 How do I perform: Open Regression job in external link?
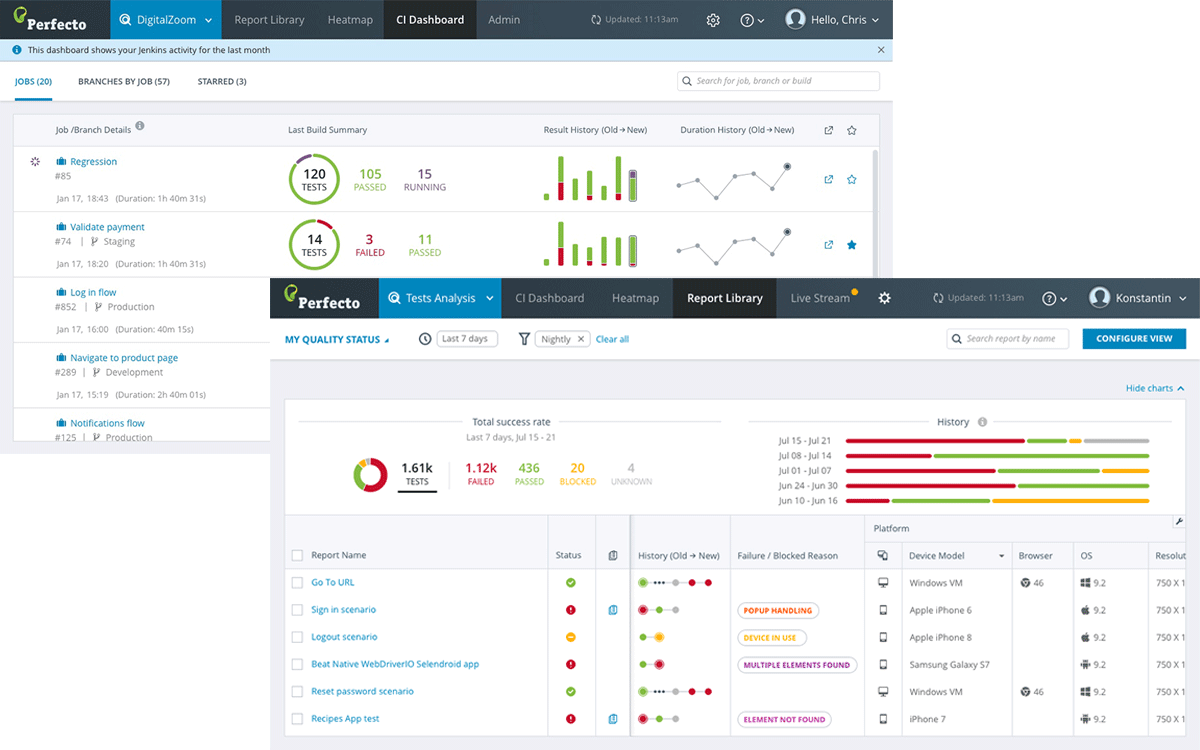click(x=828, y=180)
